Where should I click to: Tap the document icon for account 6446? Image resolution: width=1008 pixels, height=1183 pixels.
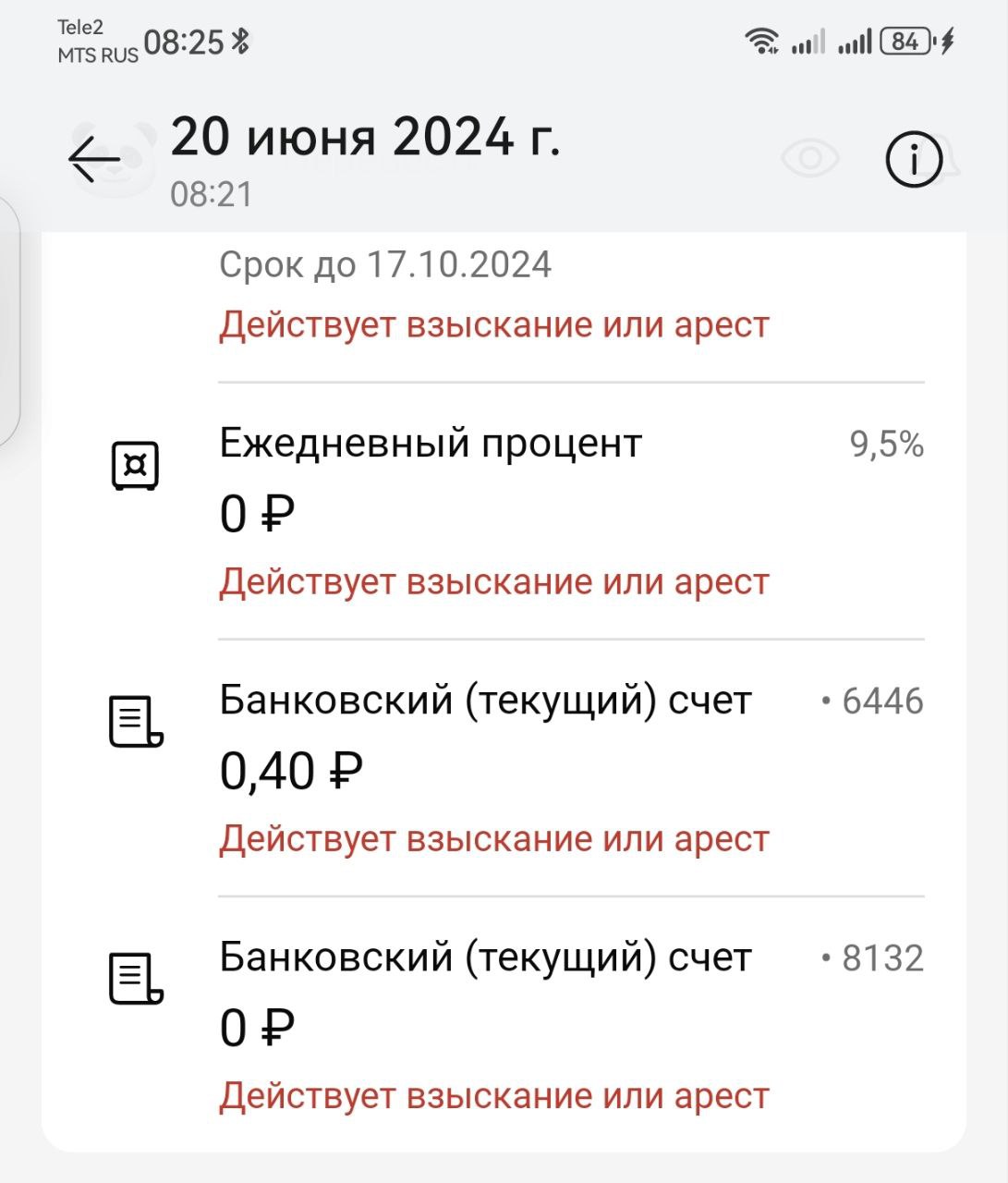[x=136, y=722]
